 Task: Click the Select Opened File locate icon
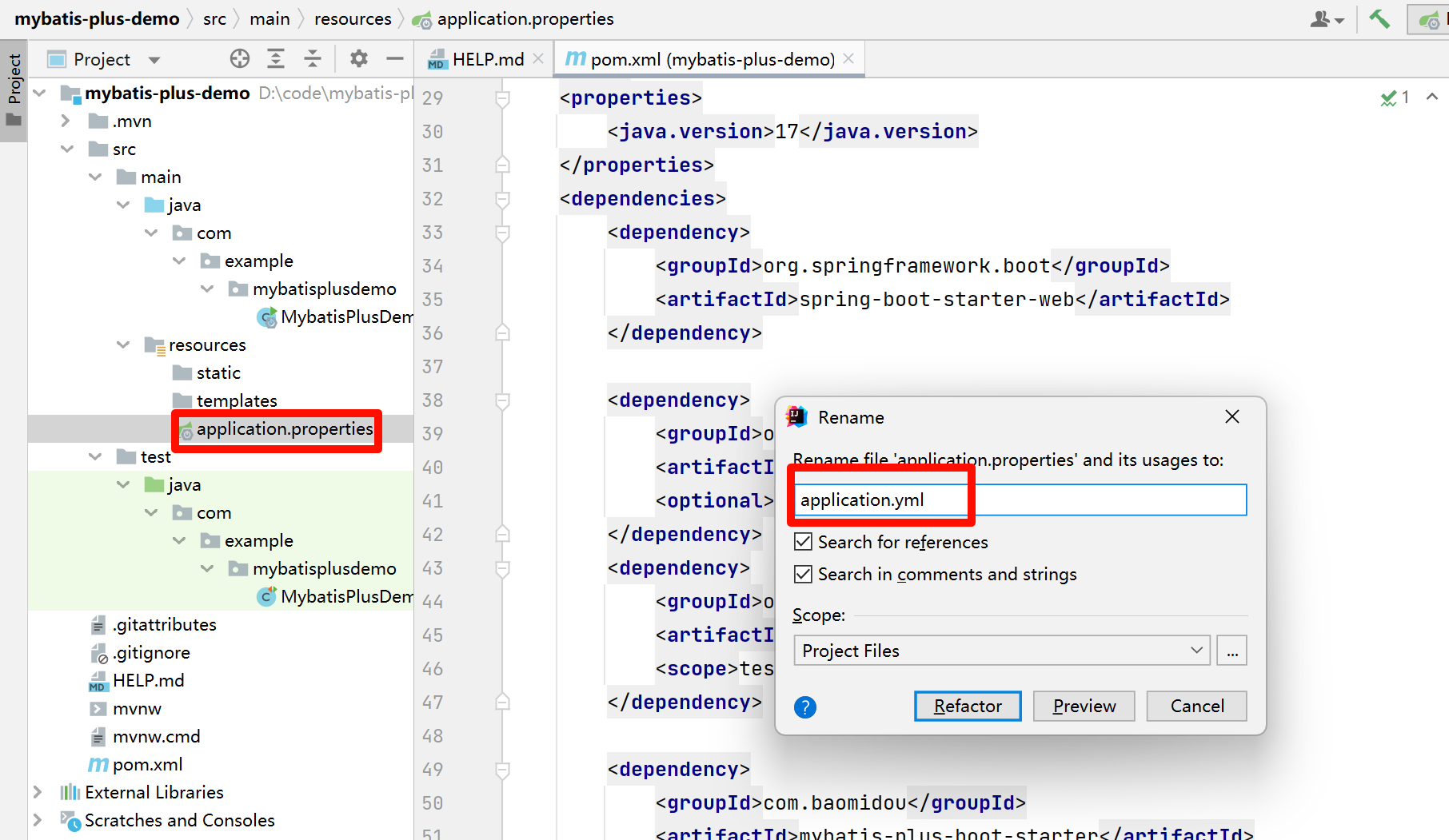[239, 58]
